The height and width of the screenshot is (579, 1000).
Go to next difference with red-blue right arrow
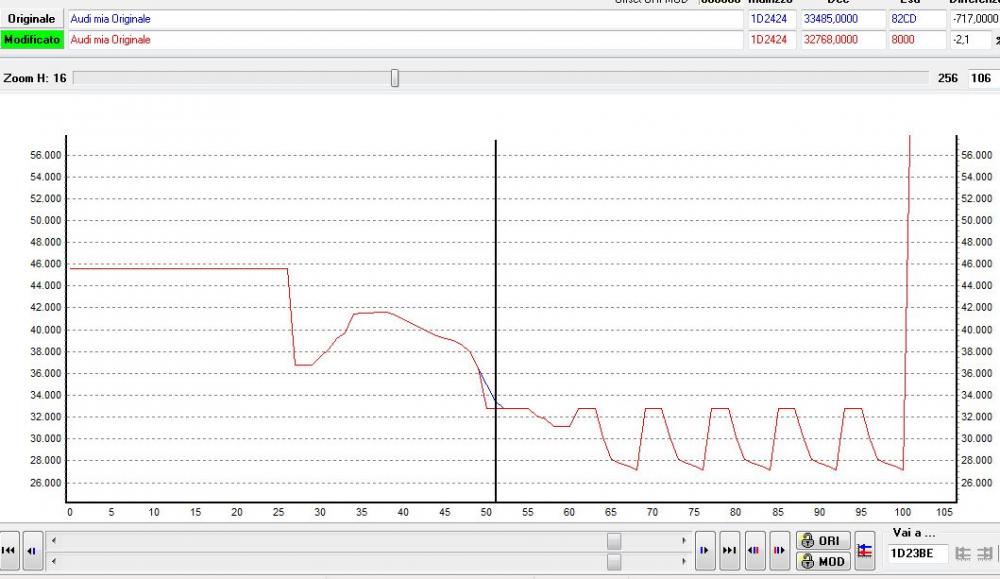779,550
